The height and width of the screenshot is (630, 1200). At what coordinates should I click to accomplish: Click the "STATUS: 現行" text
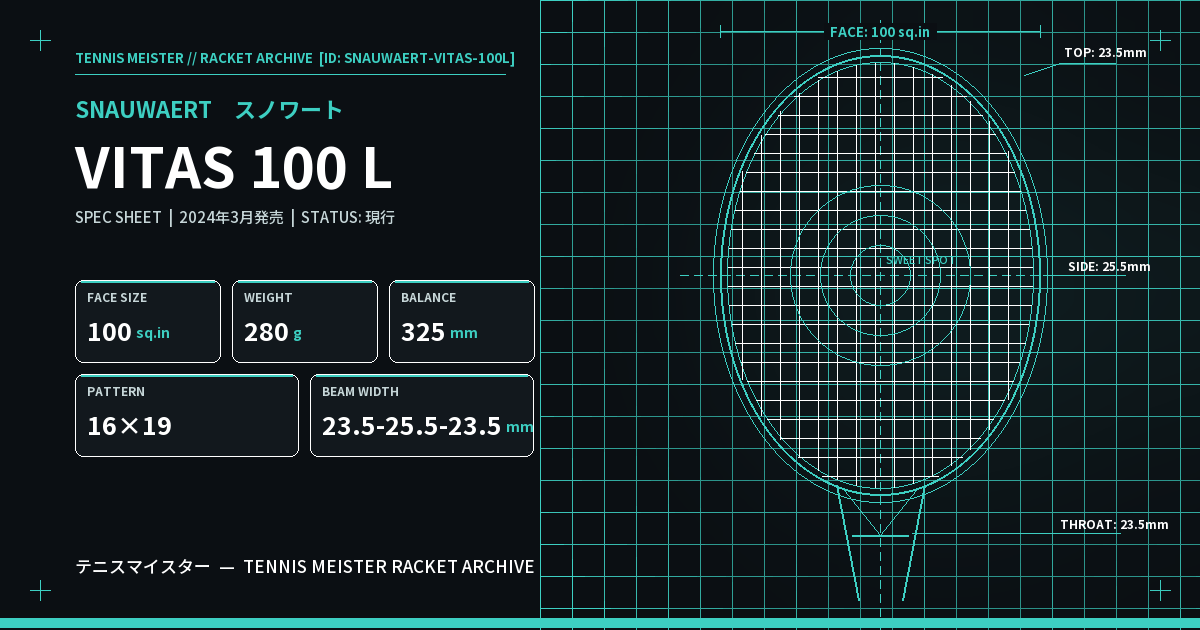coord(348,217)
